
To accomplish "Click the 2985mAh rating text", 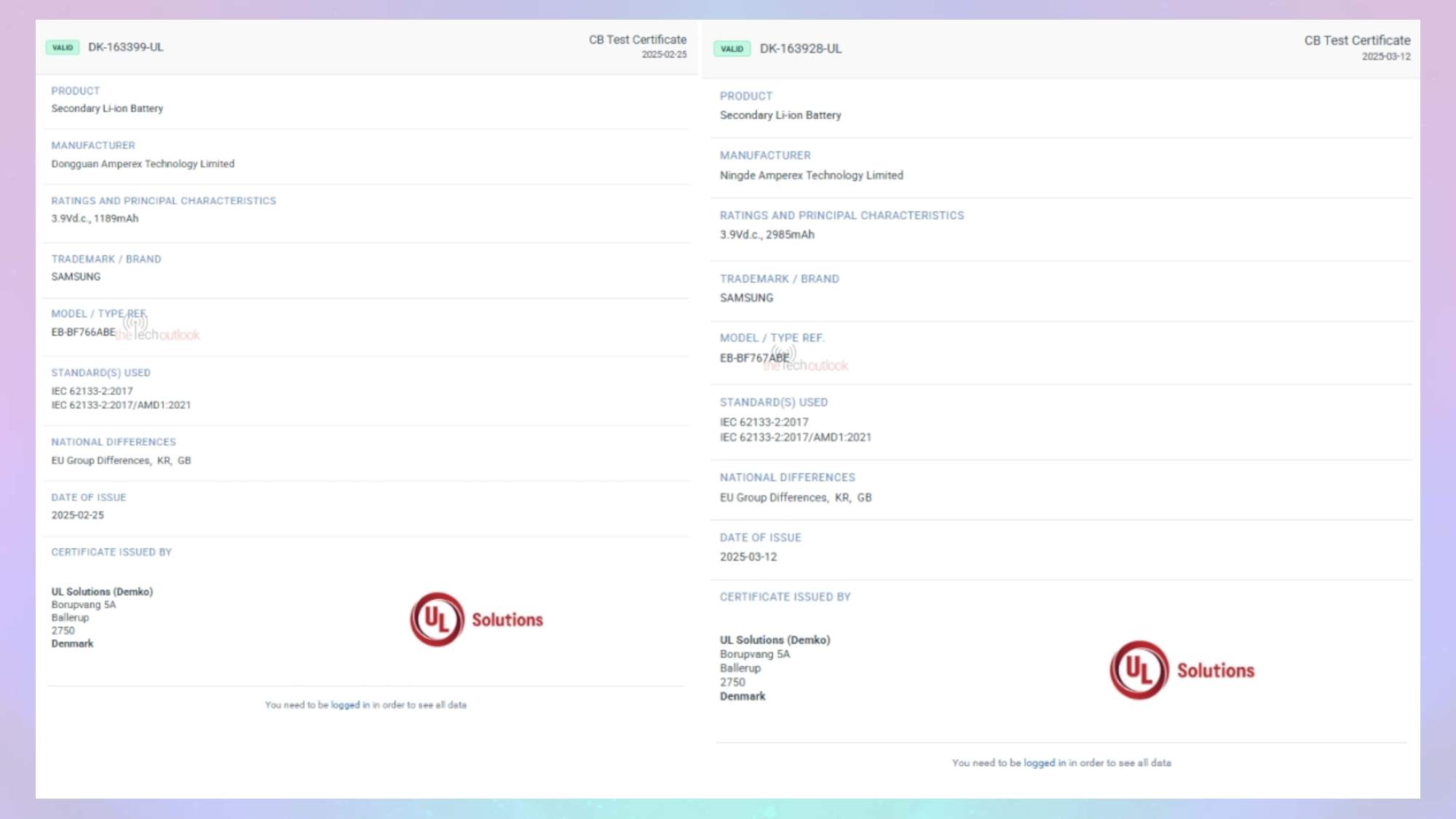I will [x=790, y=234].
